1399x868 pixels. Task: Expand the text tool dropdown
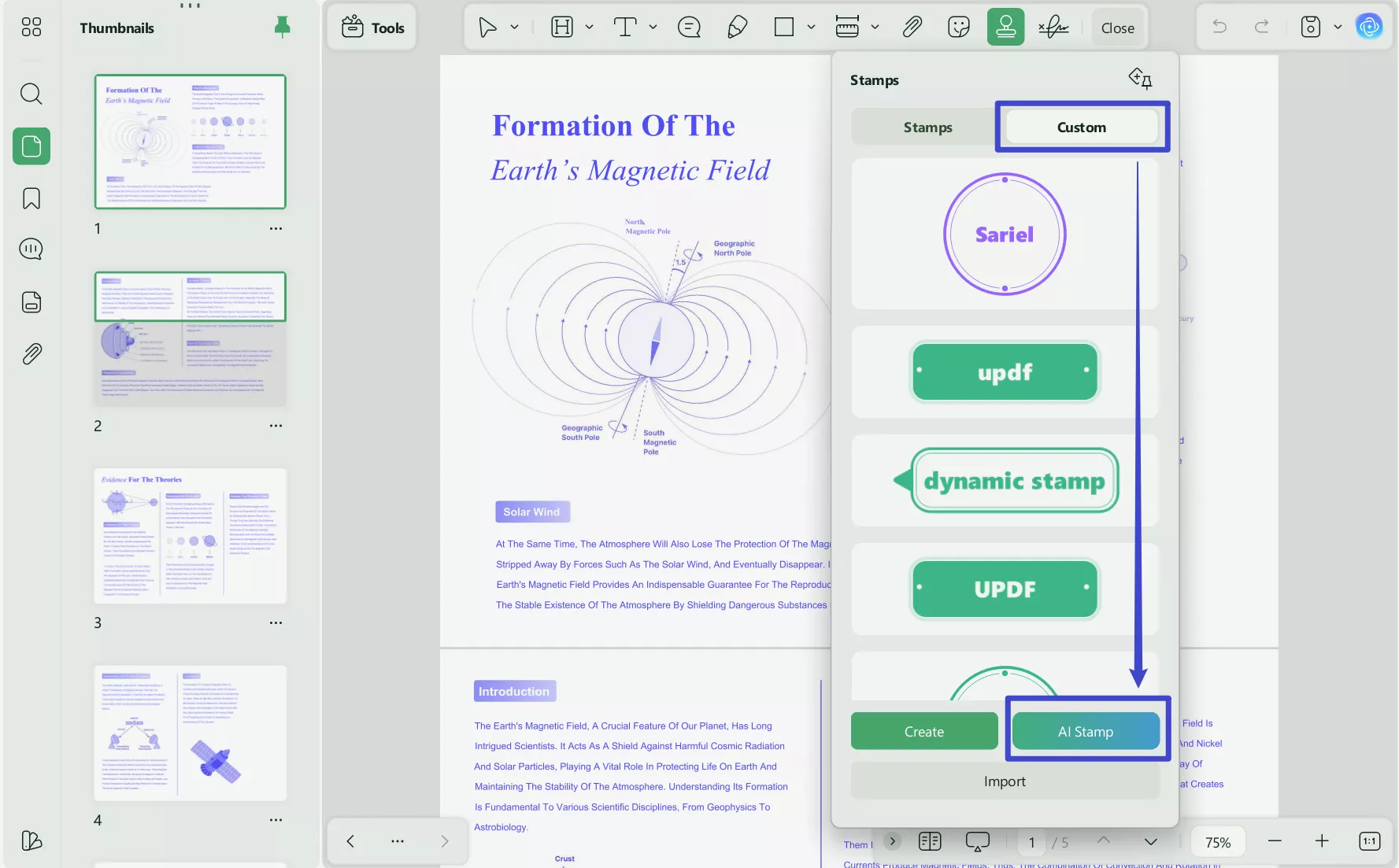(653, 28)
